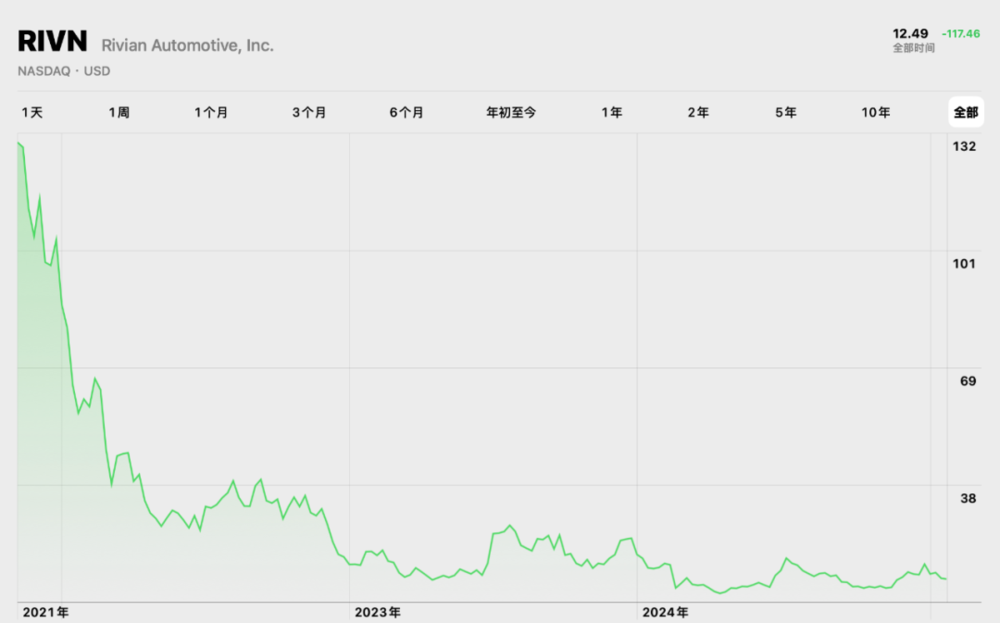
Task: Switch to the 10年 view
Action: pos(877,112)
